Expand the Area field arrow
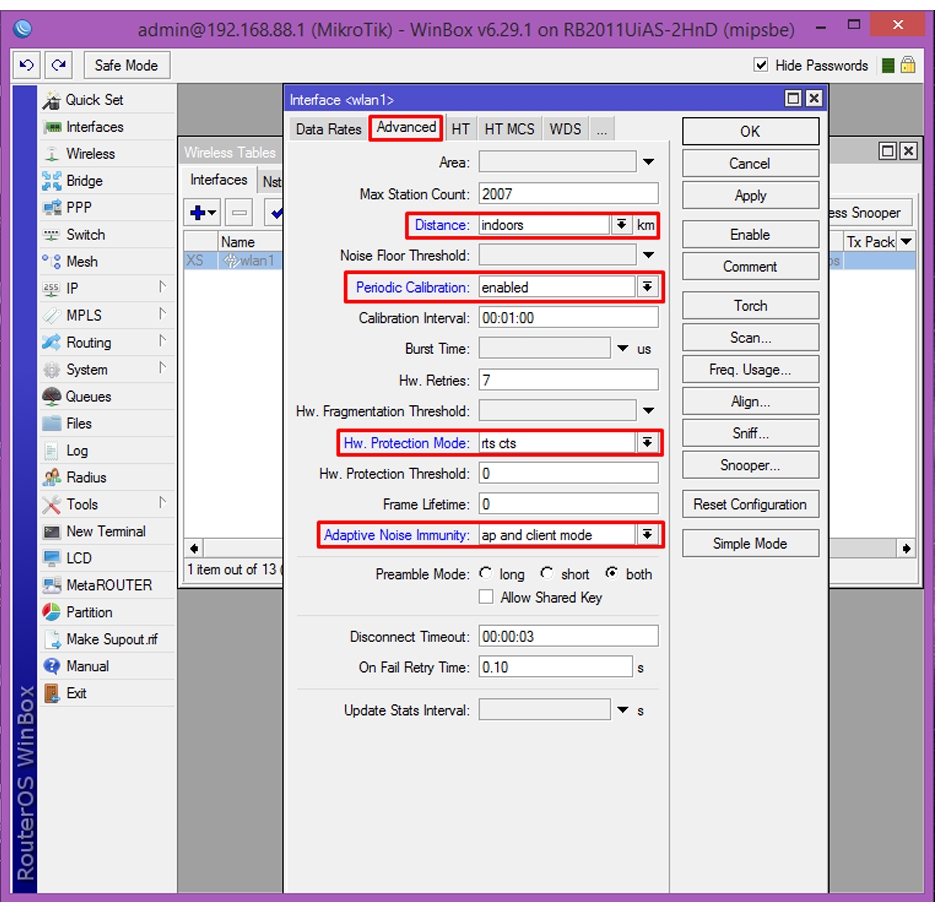The image size is (942, 909). click(648, 162)
